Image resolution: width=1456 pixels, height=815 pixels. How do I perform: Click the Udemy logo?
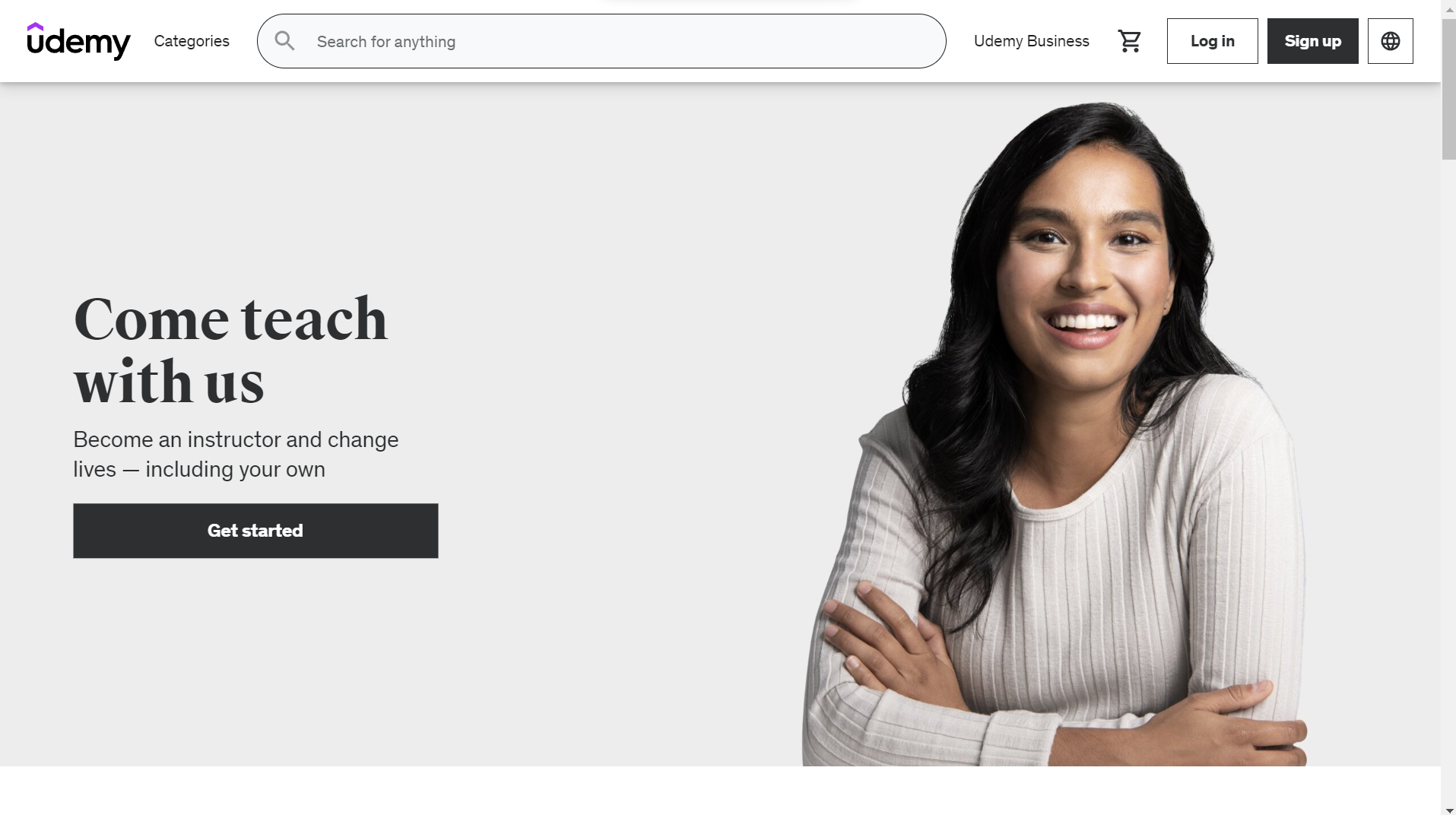pyautogui.click(x=78, y=41)
